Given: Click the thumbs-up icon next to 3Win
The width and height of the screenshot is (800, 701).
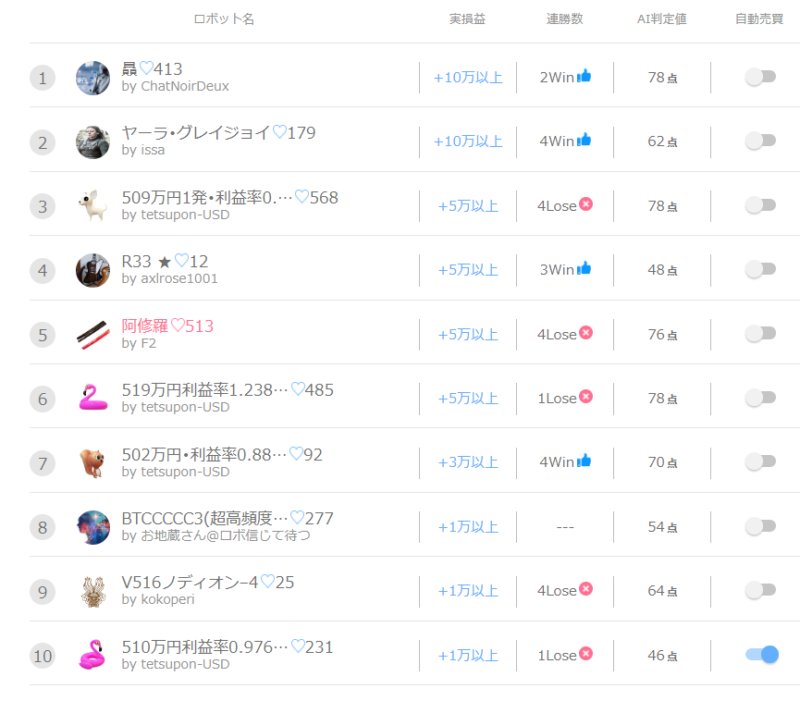Looking at the screenshot, I should point(584,268).
